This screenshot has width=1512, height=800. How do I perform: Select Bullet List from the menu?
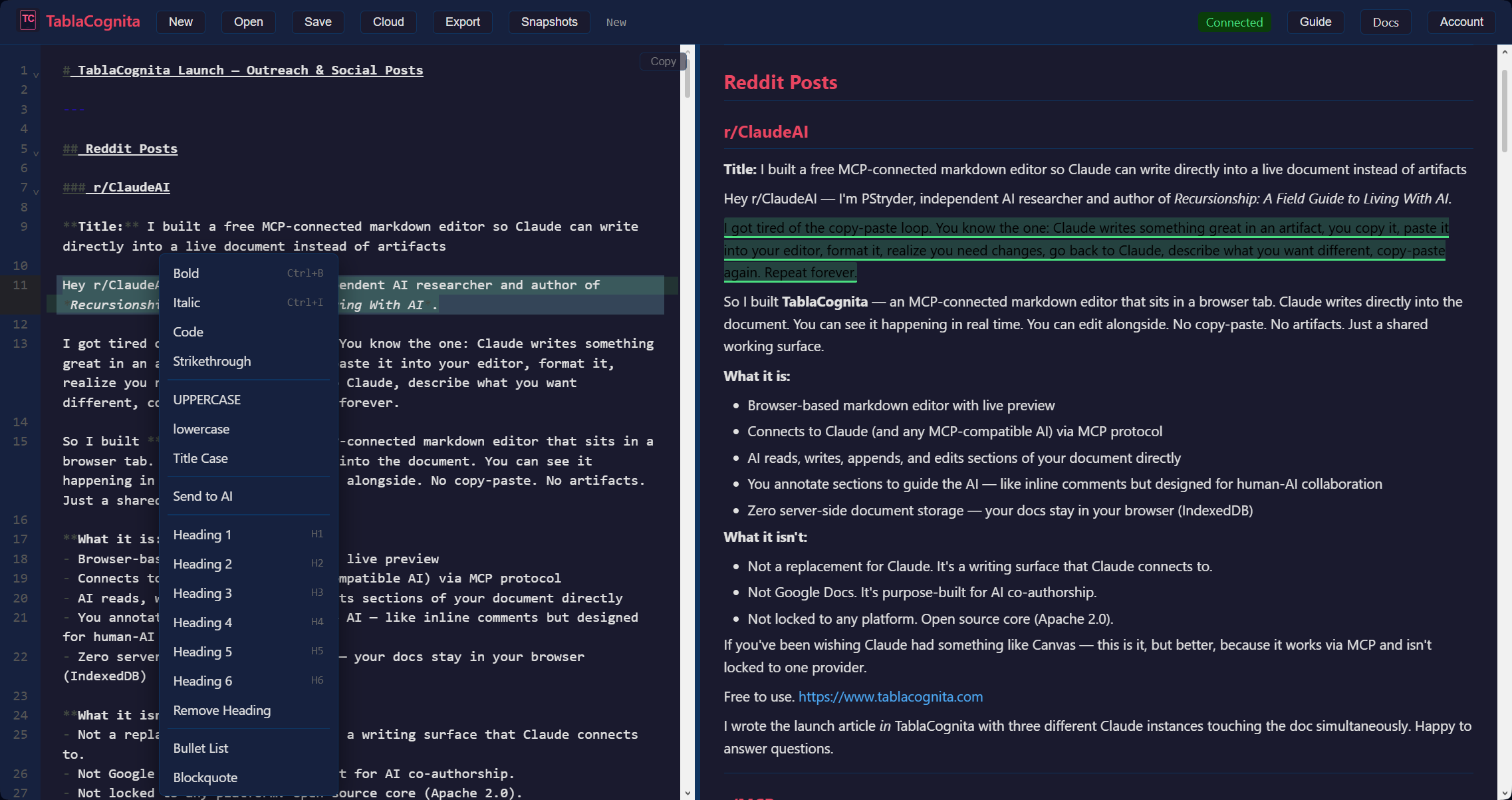(200, 747)
